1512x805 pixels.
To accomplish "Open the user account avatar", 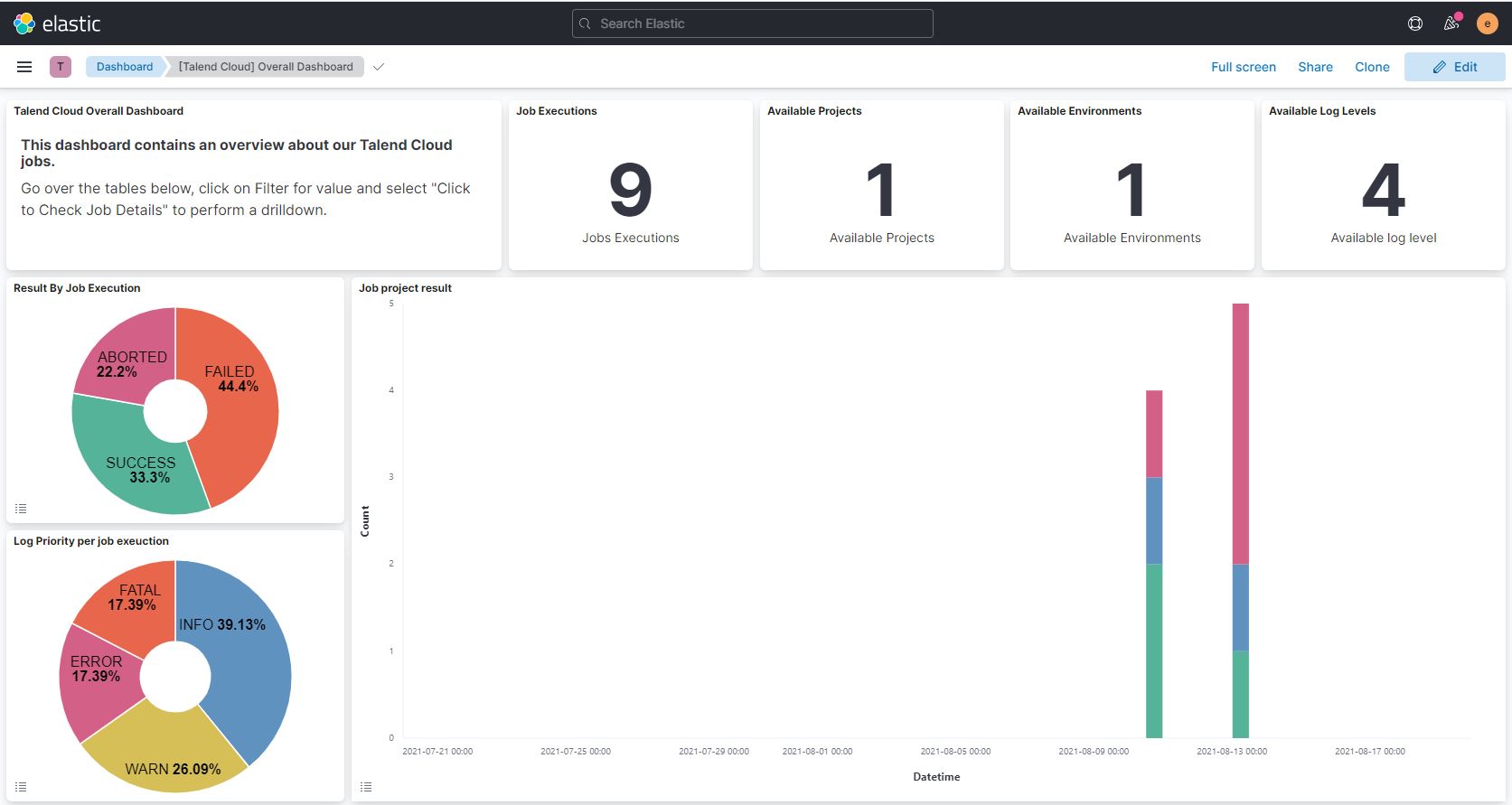I will click(1487, 23).
